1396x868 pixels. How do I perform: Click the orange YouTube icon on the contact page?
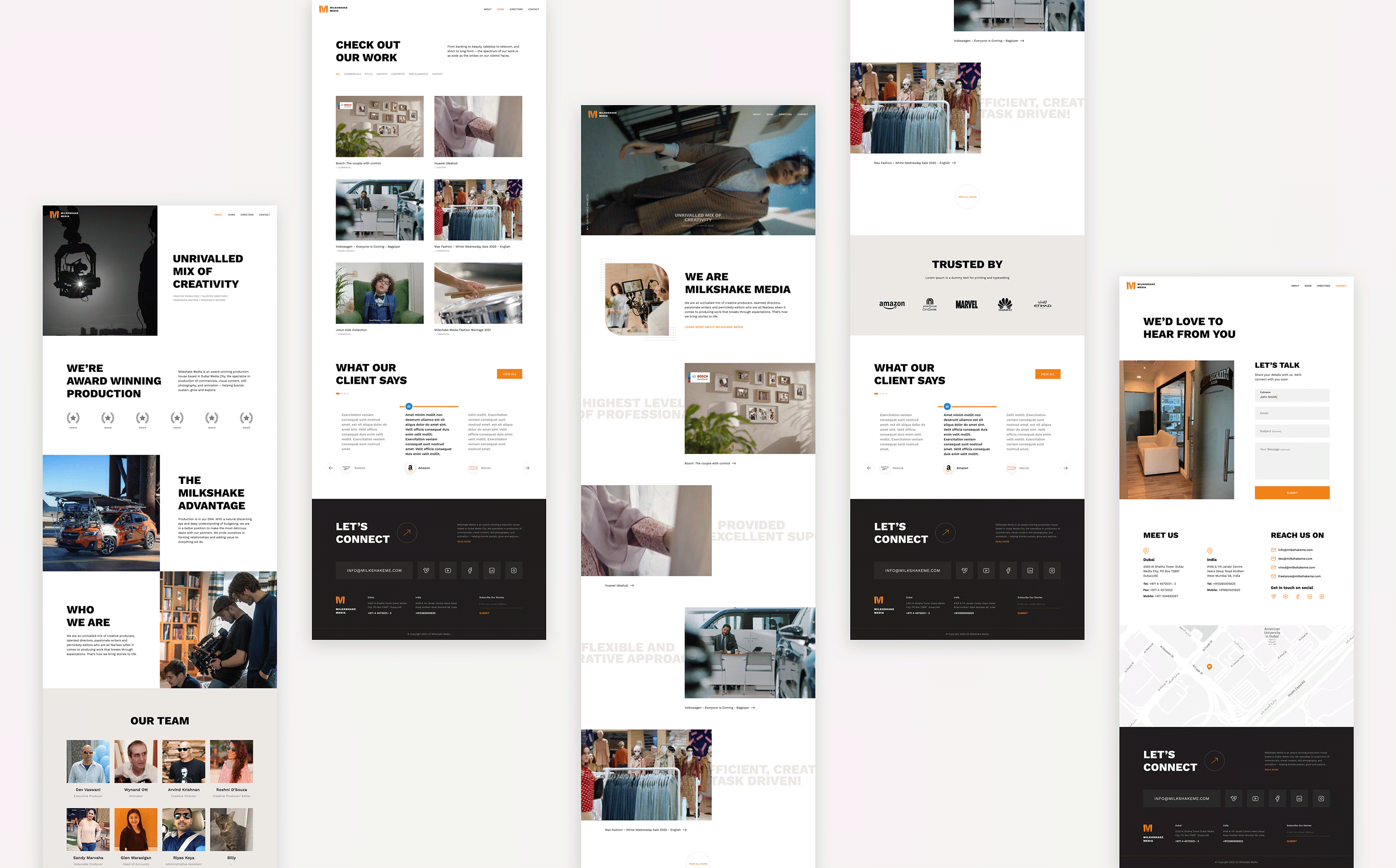(x=1286, y=596)
